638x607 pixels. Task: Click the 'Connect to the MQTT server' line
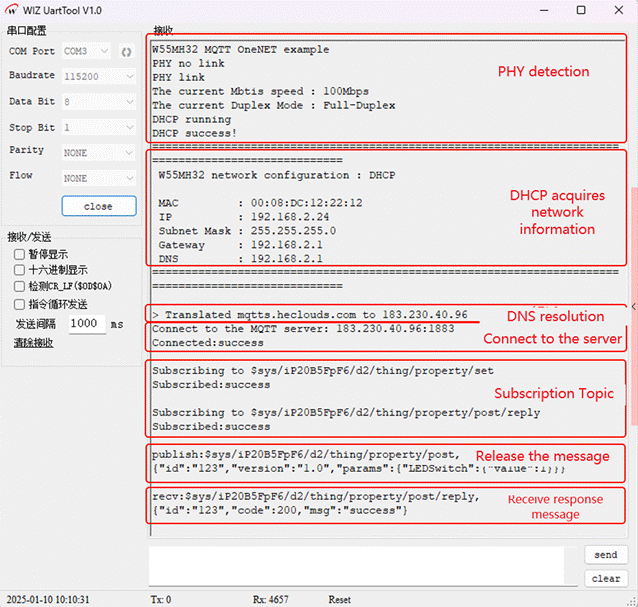(303, 328)
